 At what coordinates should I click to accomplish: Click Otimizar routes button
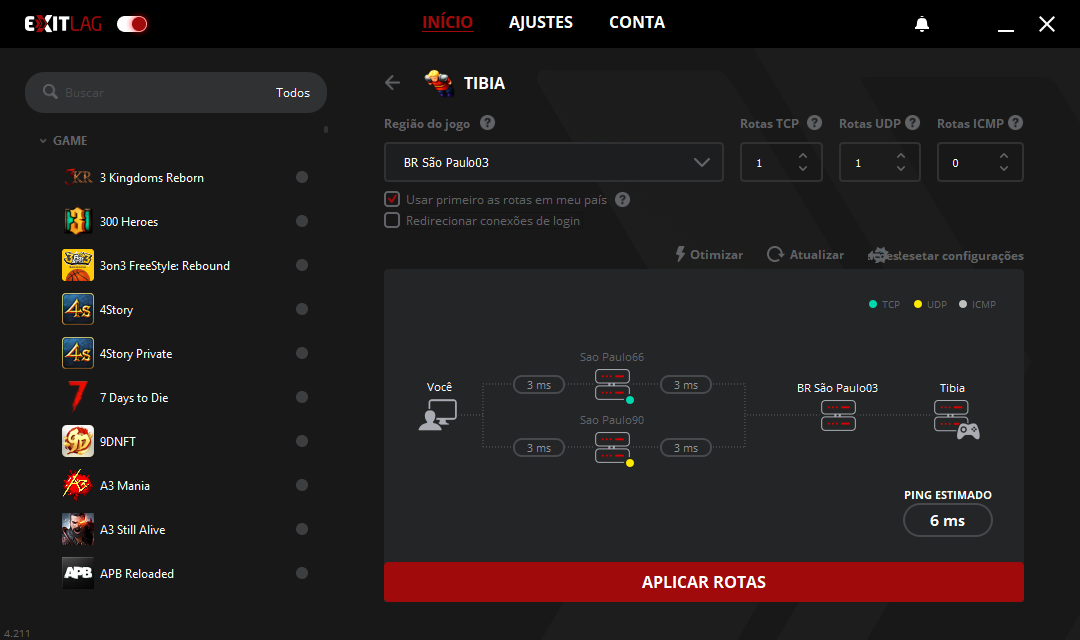coord(709,254)
